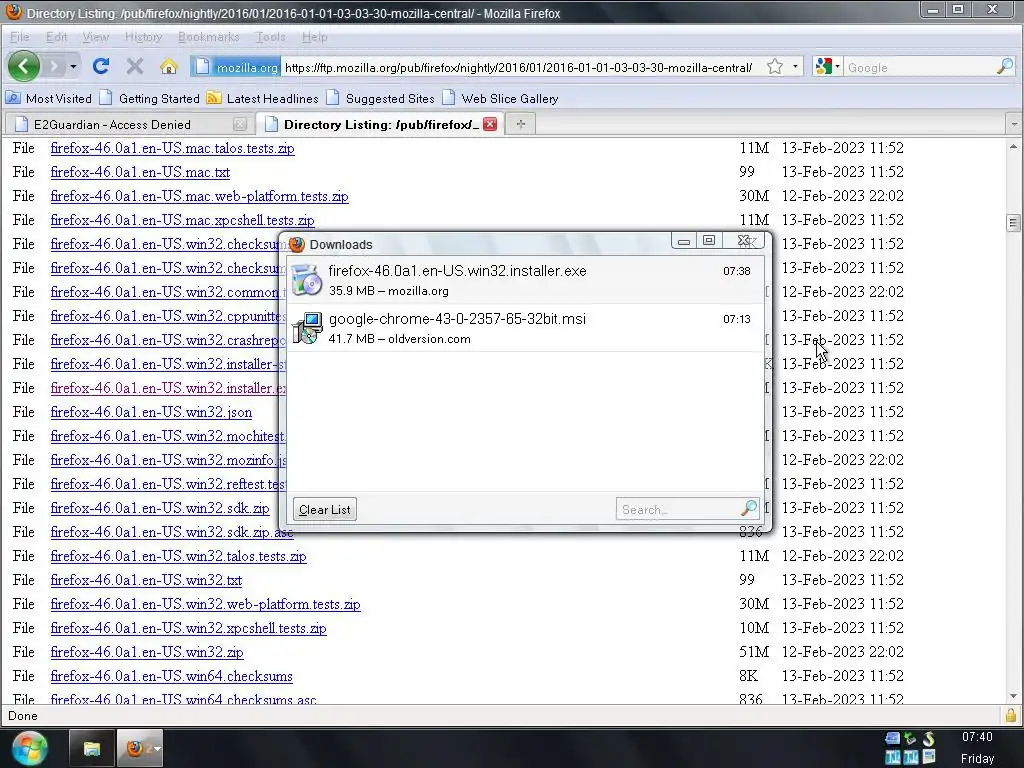Open the File menu

click(20, 37)
